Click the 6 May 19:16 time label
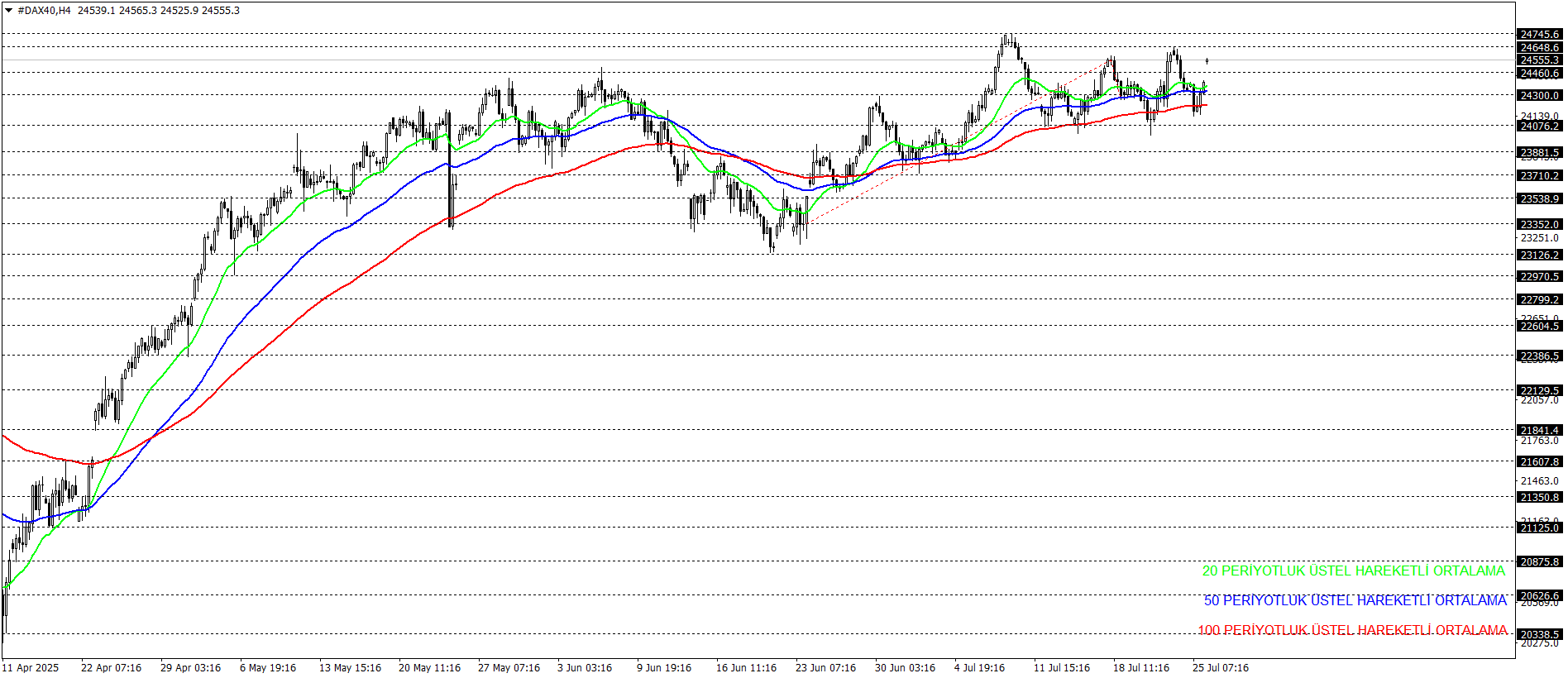 (268, 667)
